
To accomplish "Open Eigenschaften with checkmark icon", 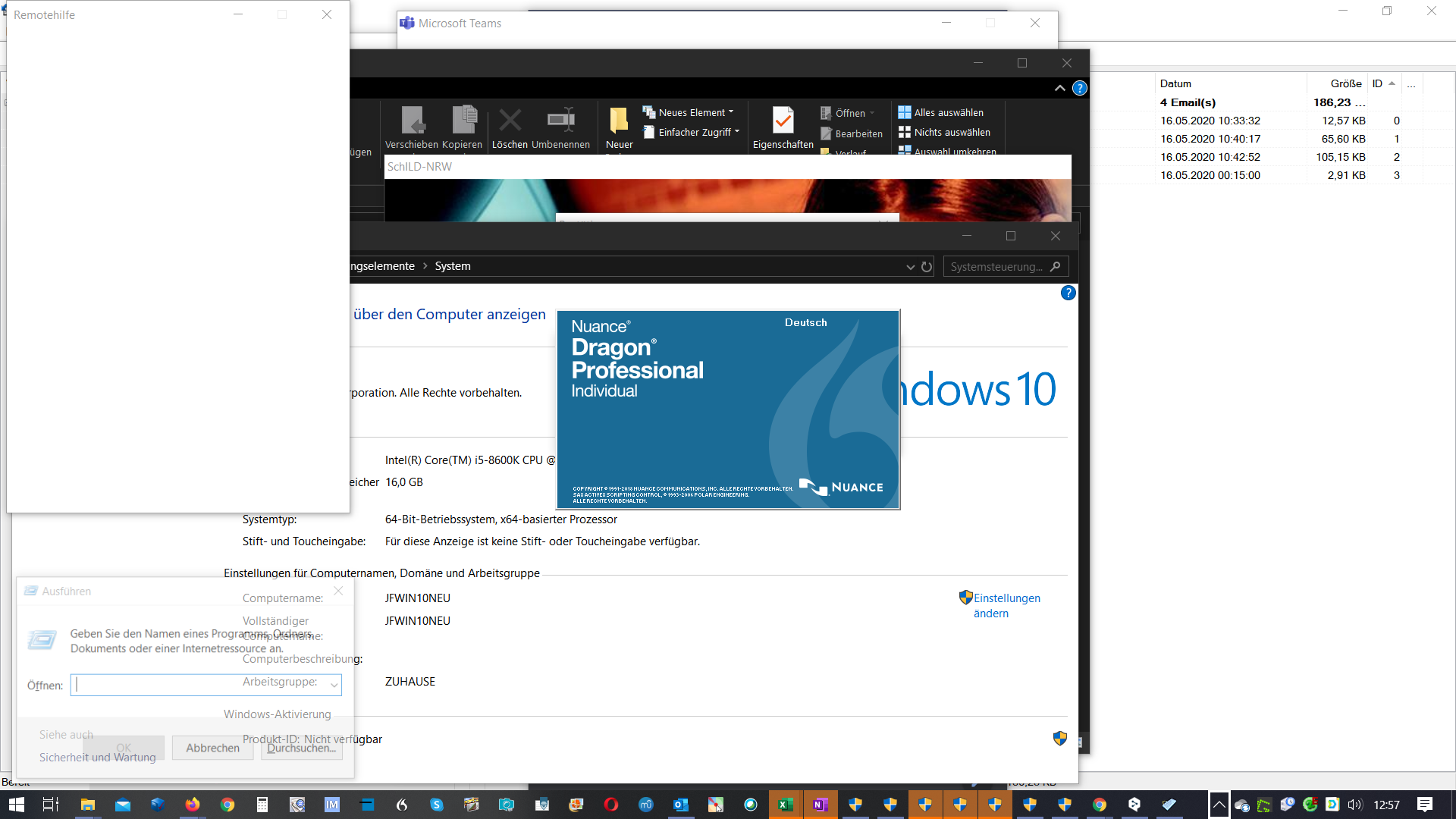I will pos(783,120).
